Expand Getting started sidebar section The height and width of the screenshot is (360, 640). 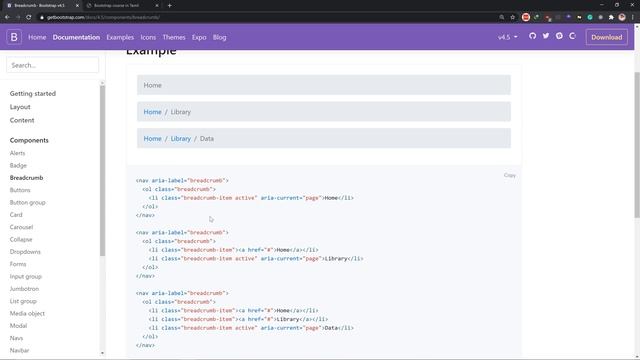(33, 93)
